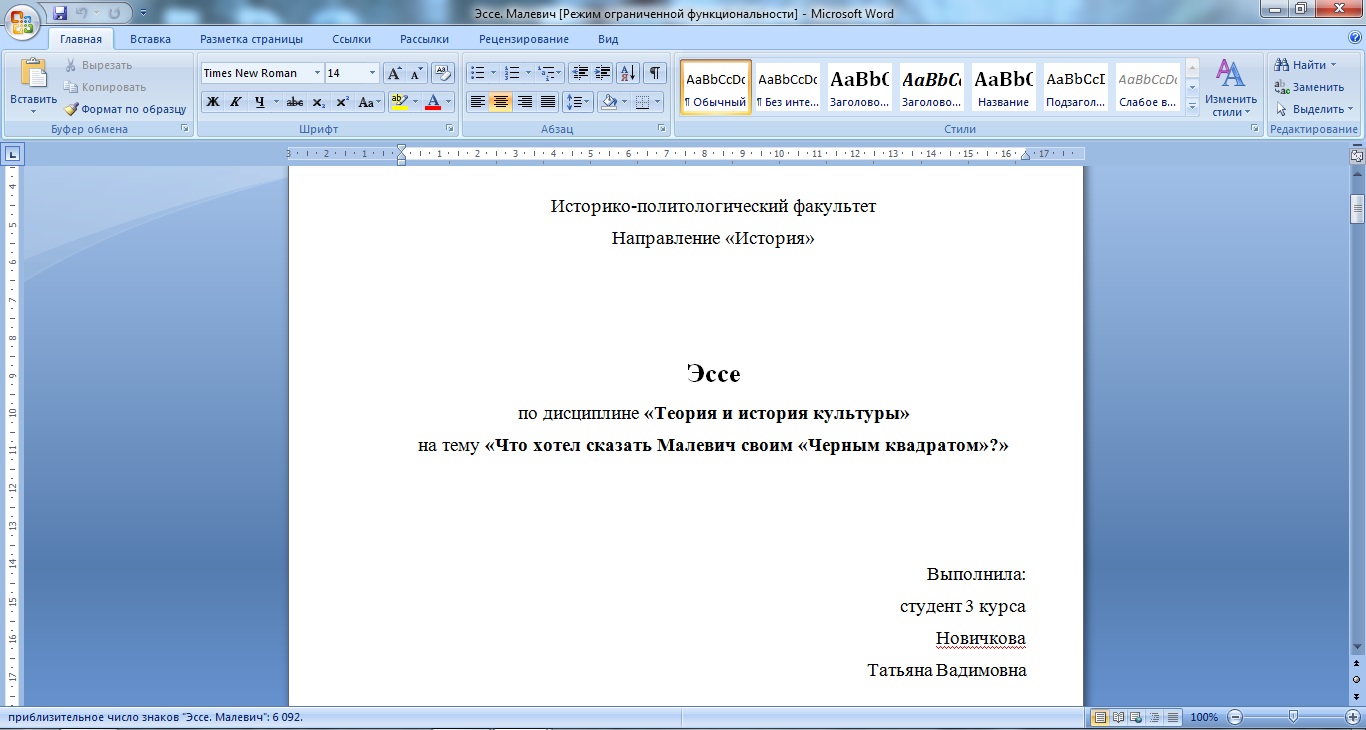Click the Эссе heading in document
Screen dimensions: 1366x730
(x=714, y=374)
